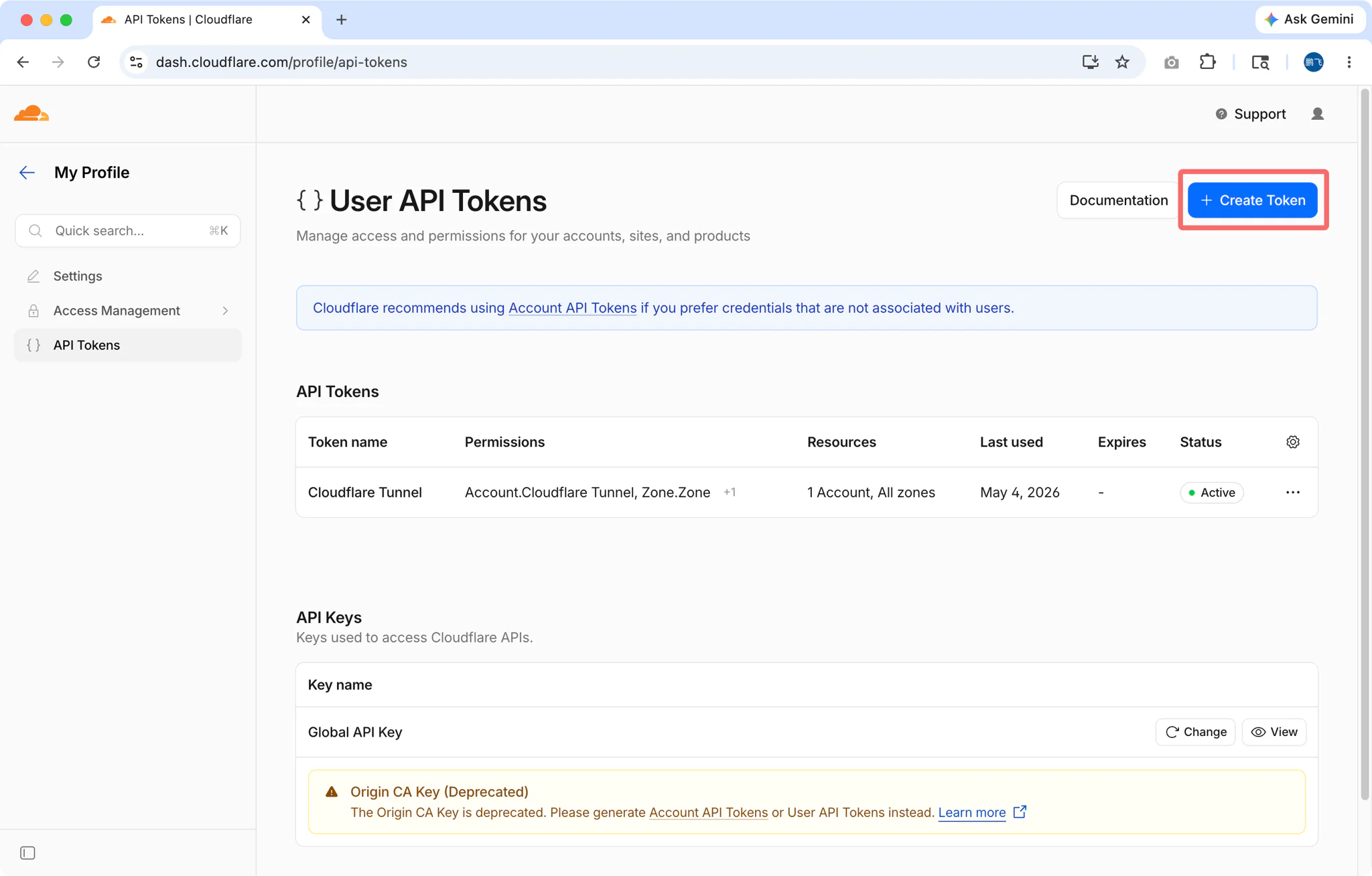The image size is (1372, 876).
Task: Click the User API Tokens heading
Action: 438,200
